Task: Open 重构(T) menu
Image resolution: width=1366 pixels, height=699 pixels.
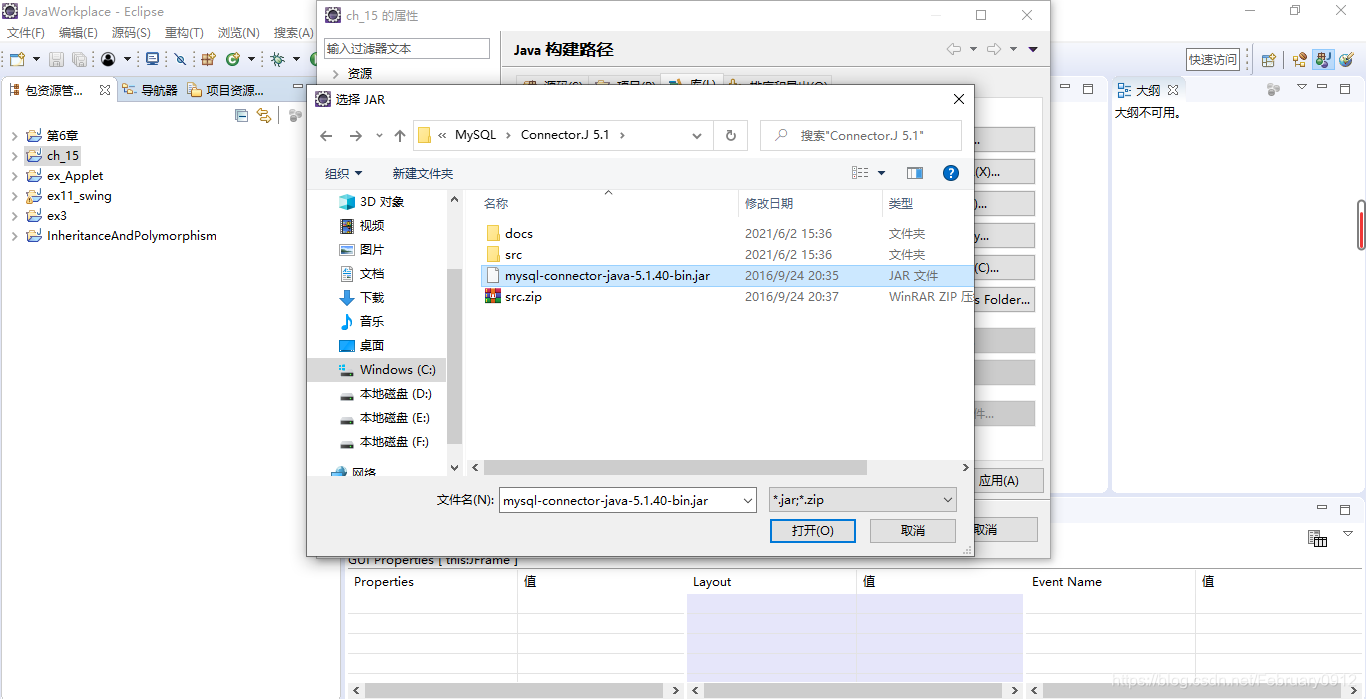Action: point(184,33)
